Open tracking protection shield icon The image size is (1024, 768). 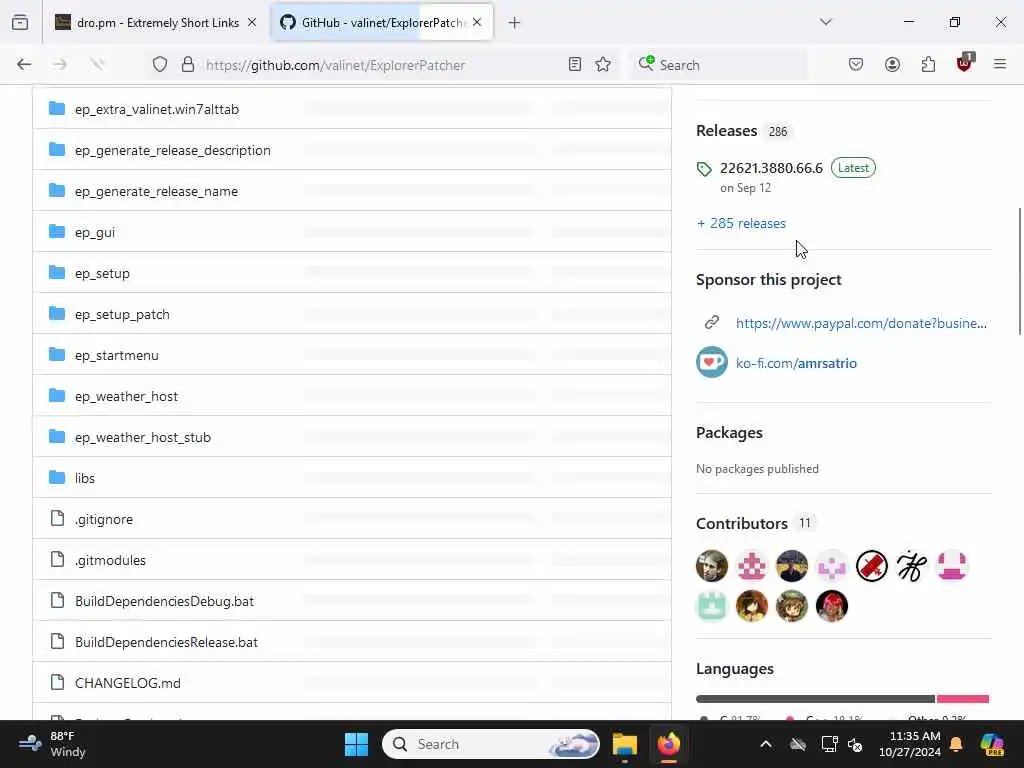click(160, 65)
